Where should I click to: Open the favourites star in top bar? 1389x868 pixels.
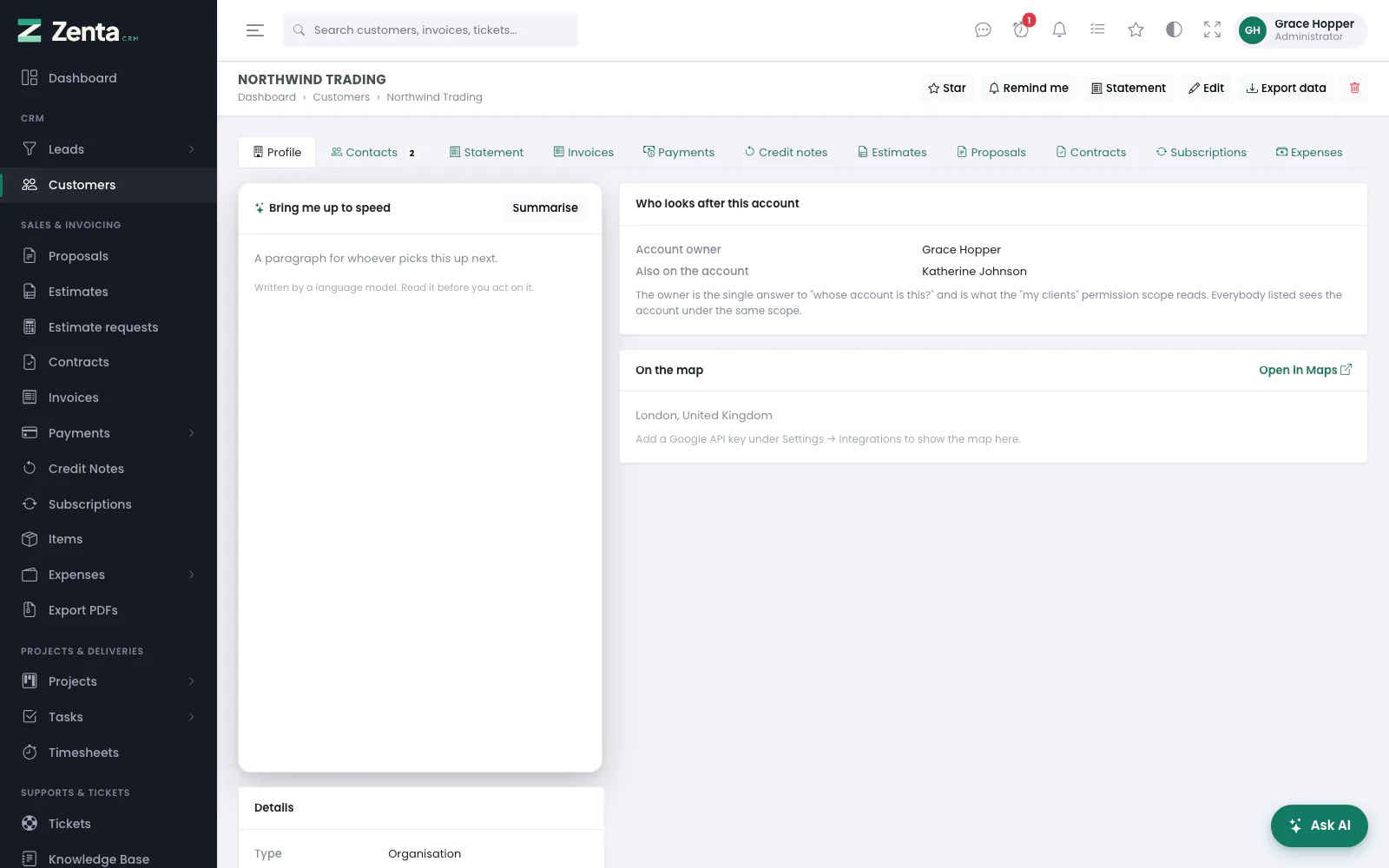click(x=1136, y=30)
